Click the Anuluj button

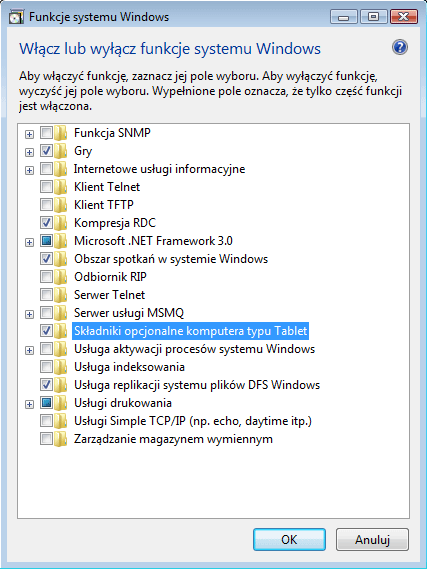pyautogui.click(x=372, y=540)
